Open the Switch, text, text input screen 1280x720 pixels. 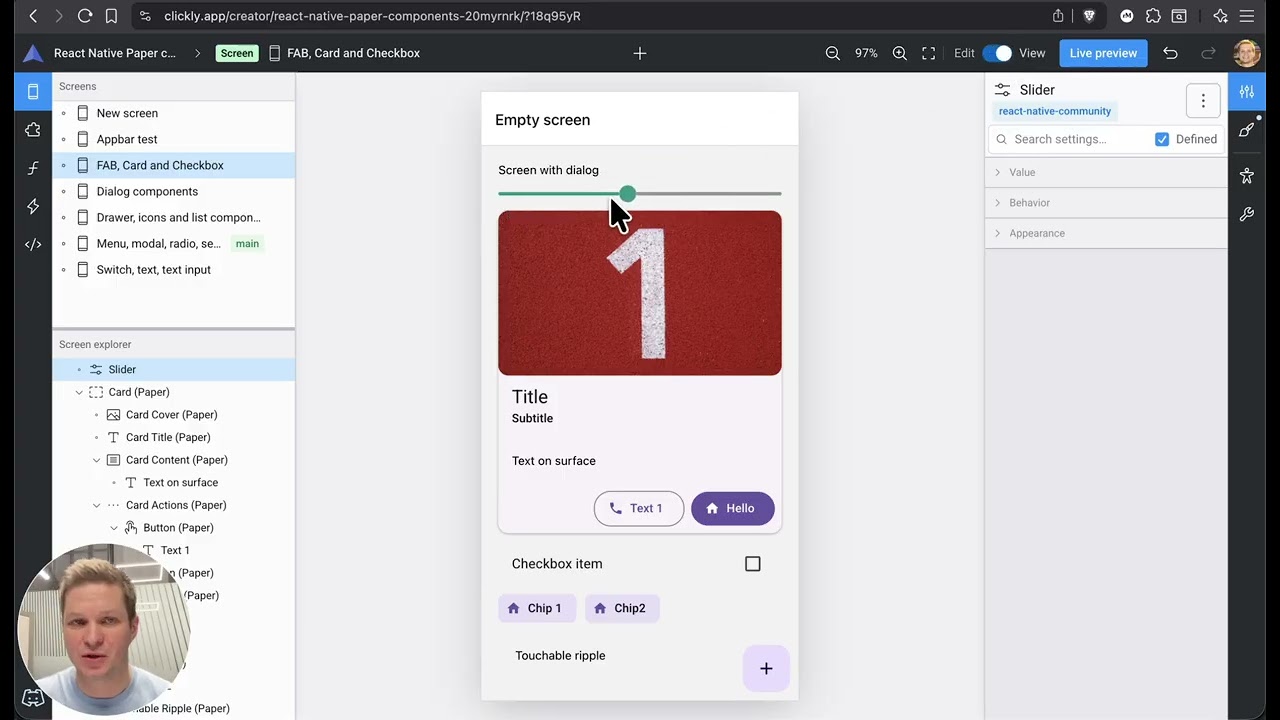(174, 269)
